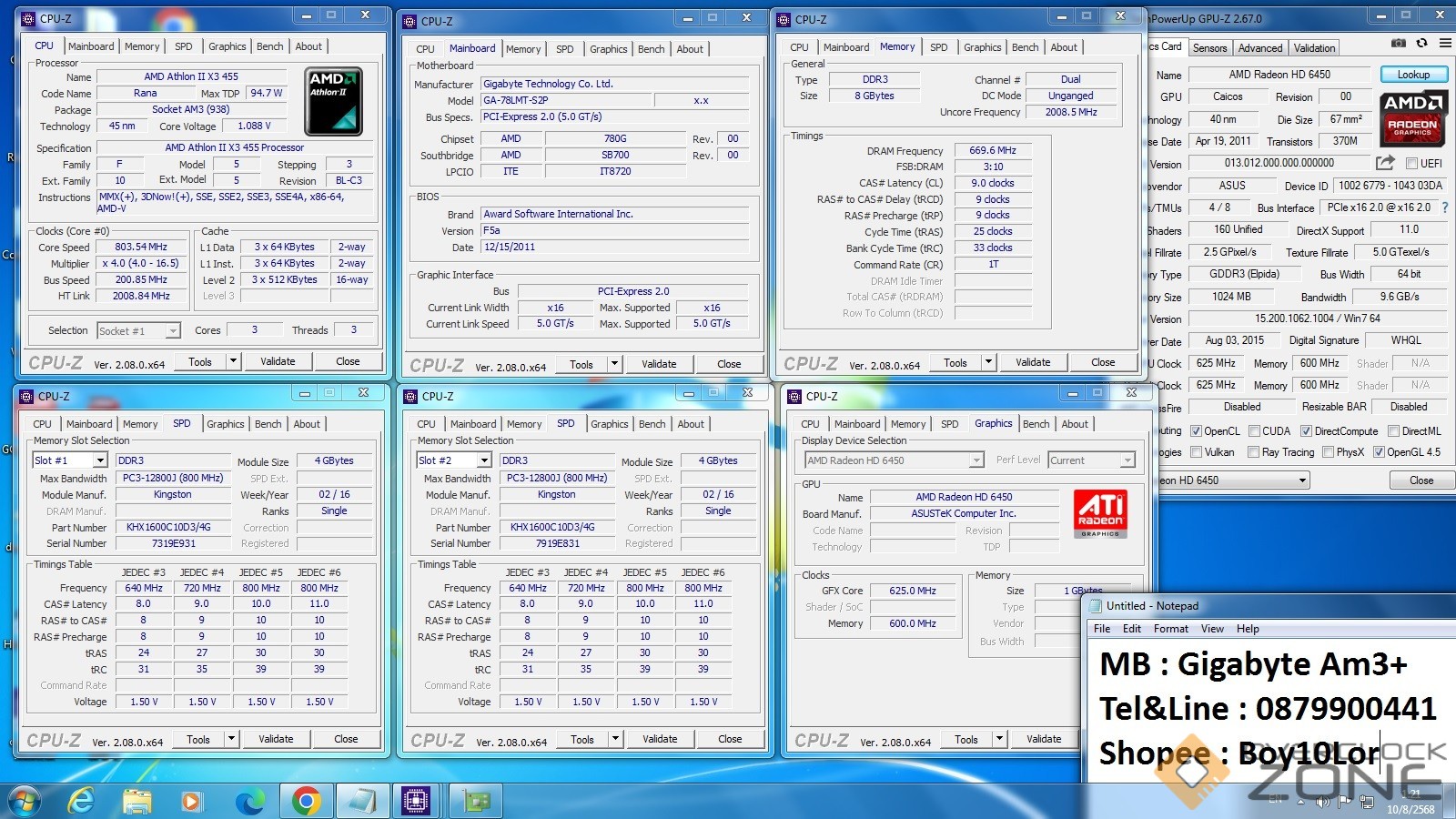Switch to the Sensors tab in GPU-Z
Viewport: 1456px width, 819px height.
[1209, 48]
